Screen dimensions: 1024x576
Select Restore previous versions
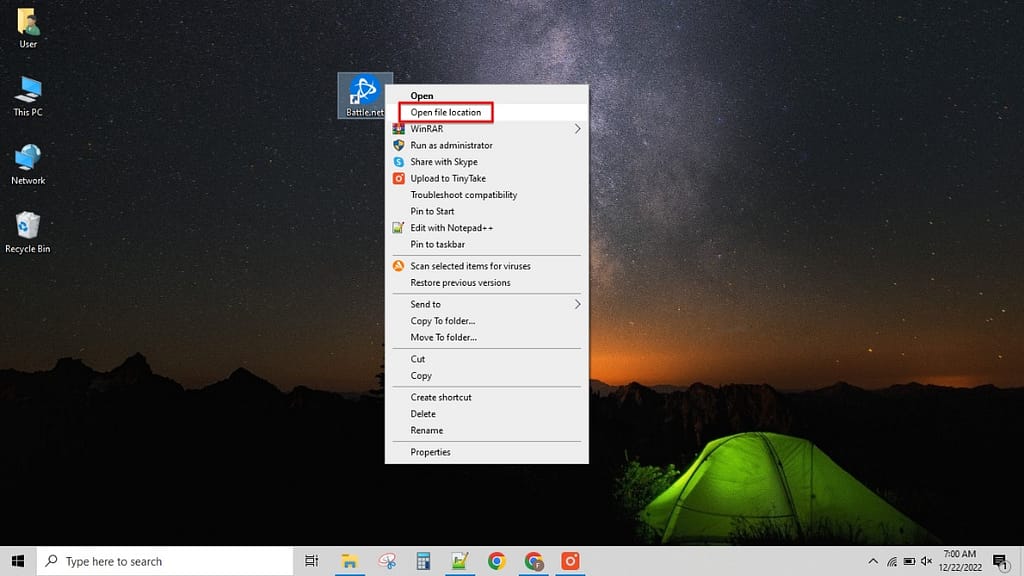pyautogui.click(x=487, y=283)
